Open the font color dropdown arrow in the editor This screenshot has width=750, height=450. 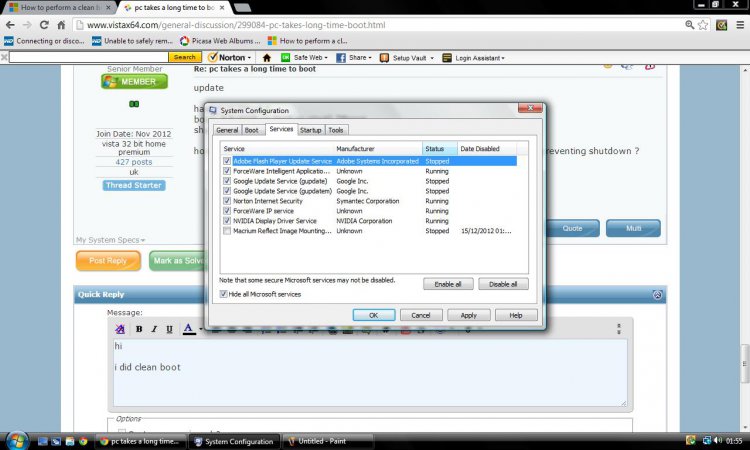click(x=201, y=329)
